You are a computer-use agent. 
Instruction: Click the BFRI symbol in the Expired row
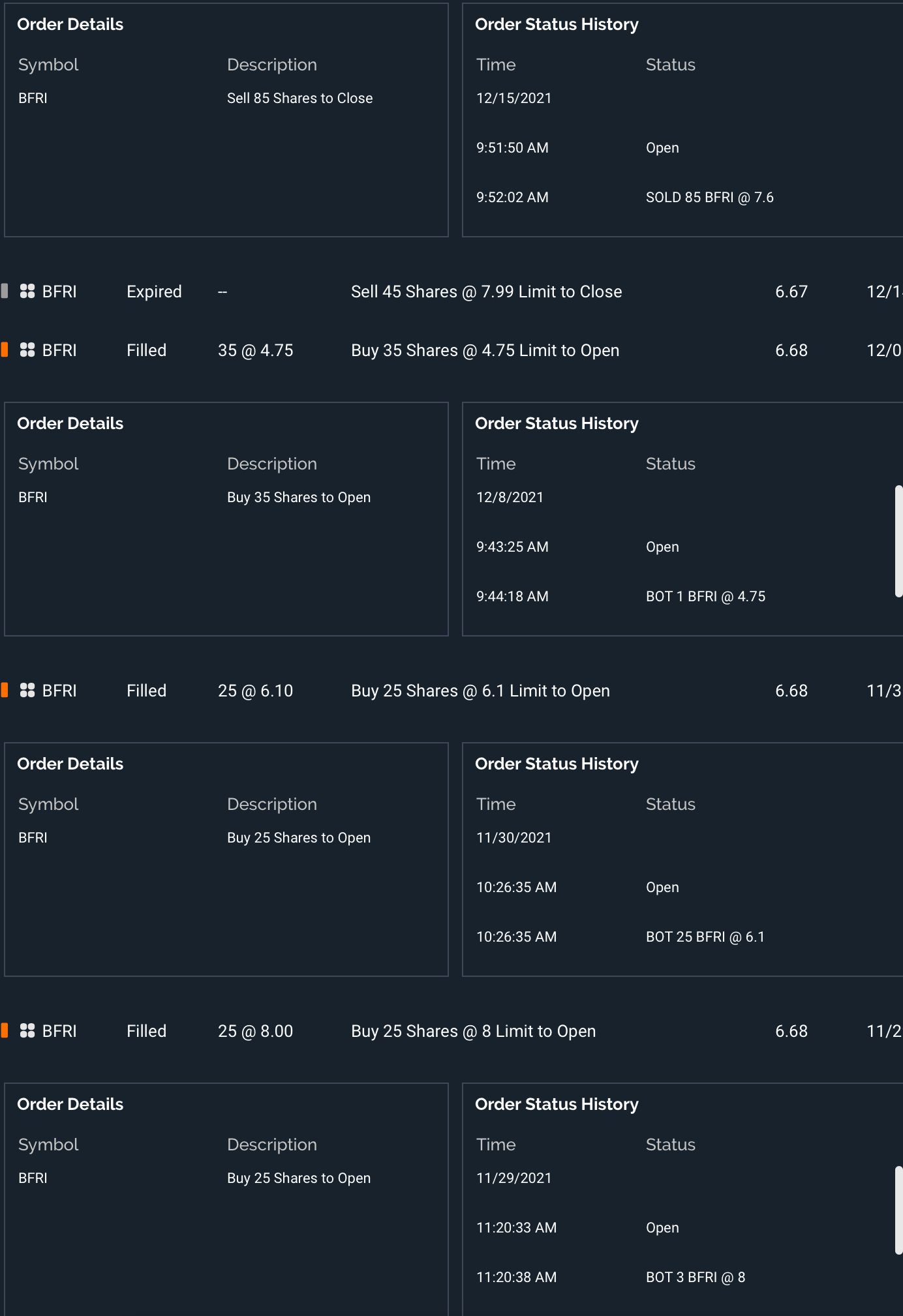tap(59, 292)
